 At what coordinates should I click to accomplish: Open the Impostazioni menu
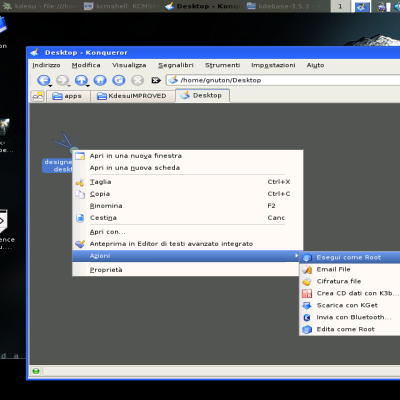point(273,65)
